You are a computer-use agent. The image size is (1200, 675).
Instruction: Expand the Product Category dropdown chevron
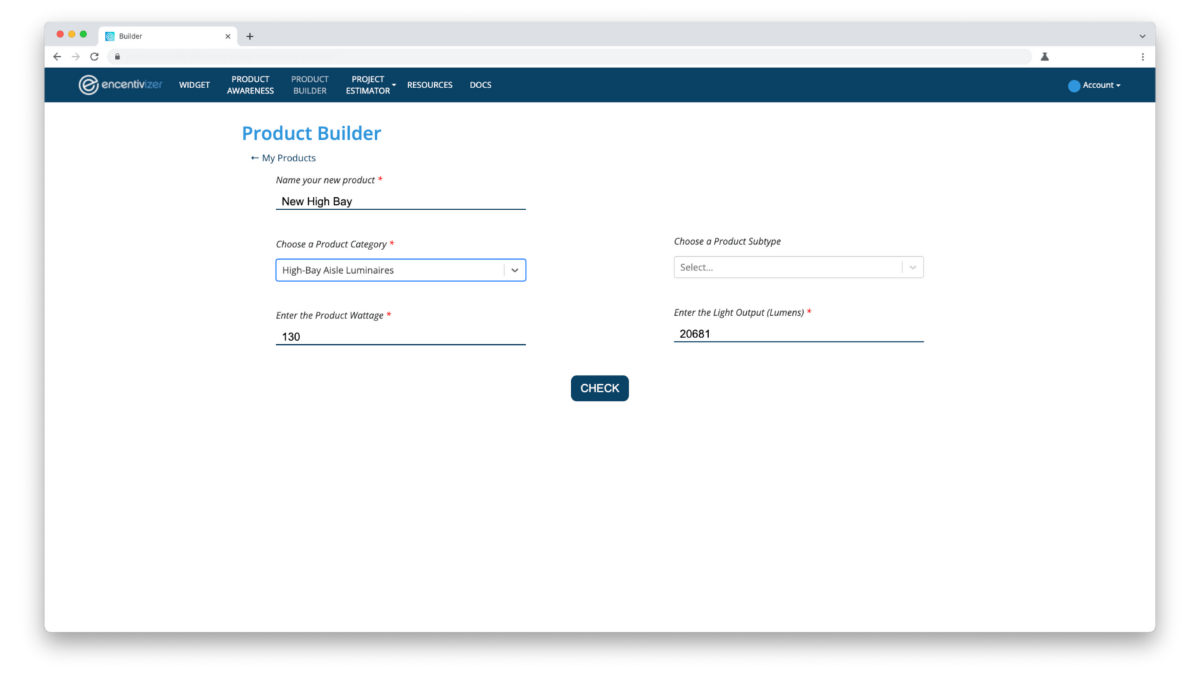pos(515,270)
